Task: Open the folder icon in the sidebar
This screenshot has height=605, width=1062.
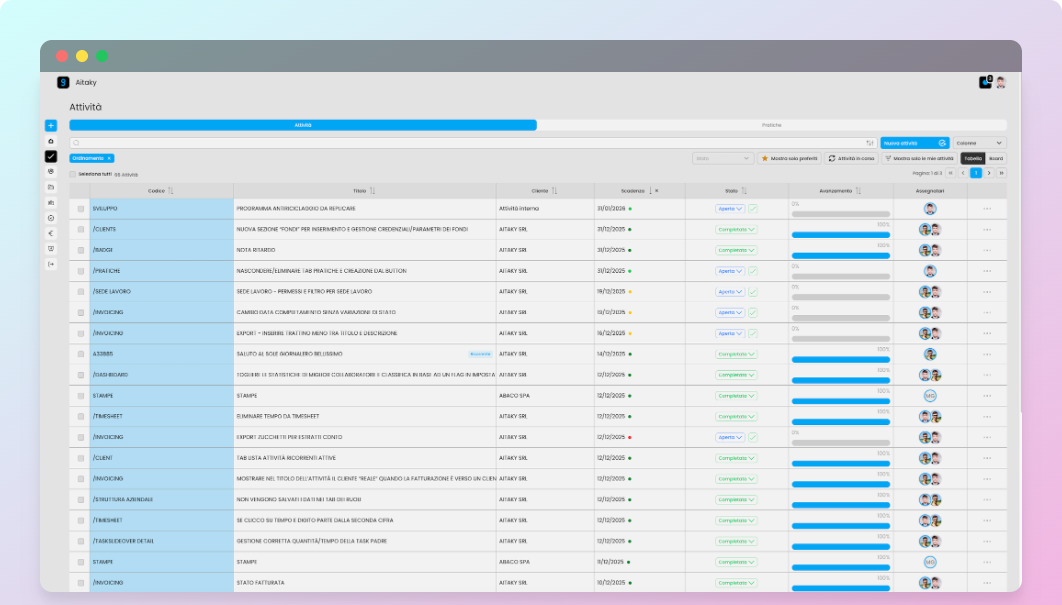Action: pyautogui.click(x=50, y=185)
